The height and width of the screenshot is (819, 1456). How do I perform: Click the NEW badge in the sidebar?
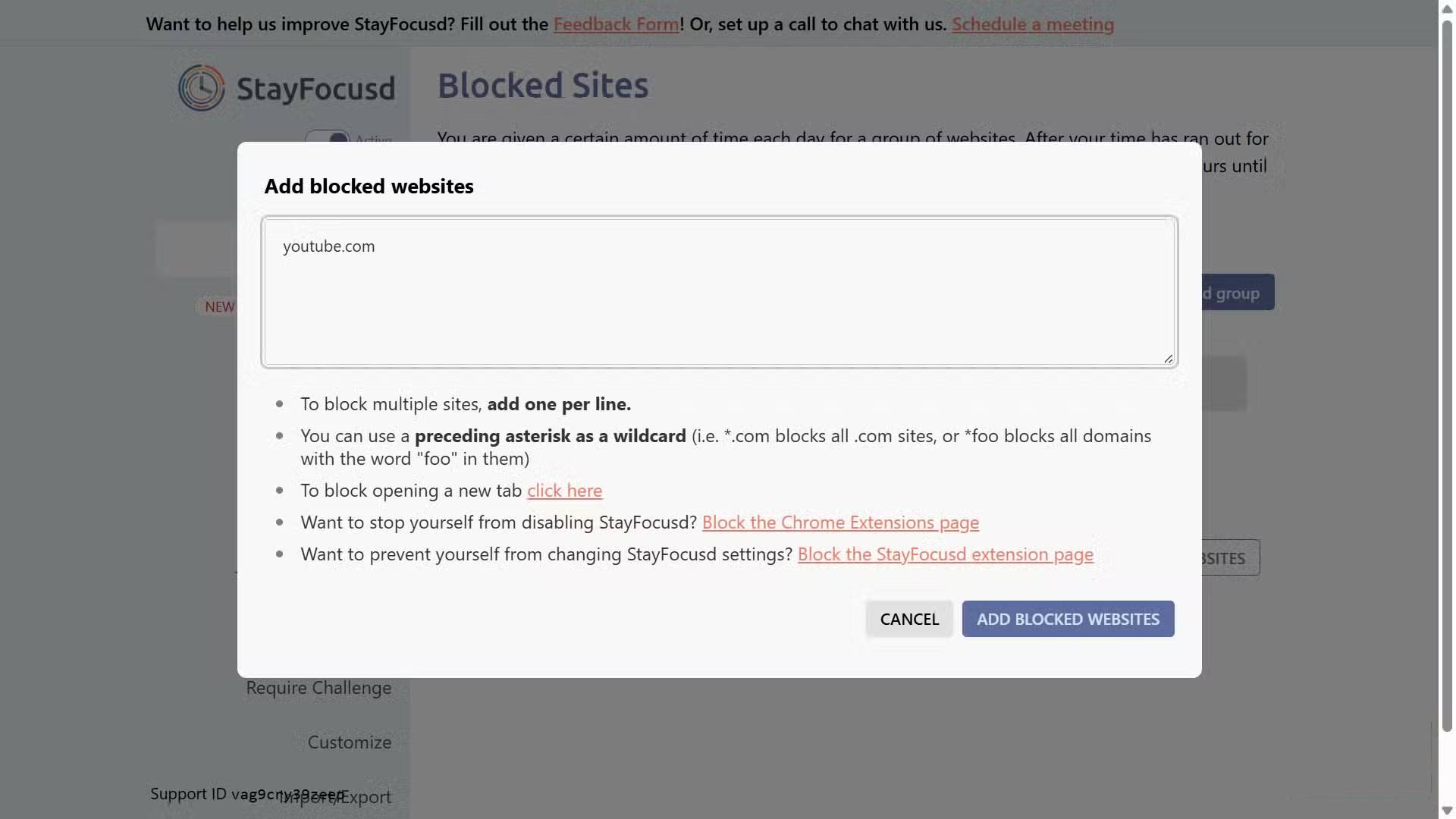pos(219,306)
